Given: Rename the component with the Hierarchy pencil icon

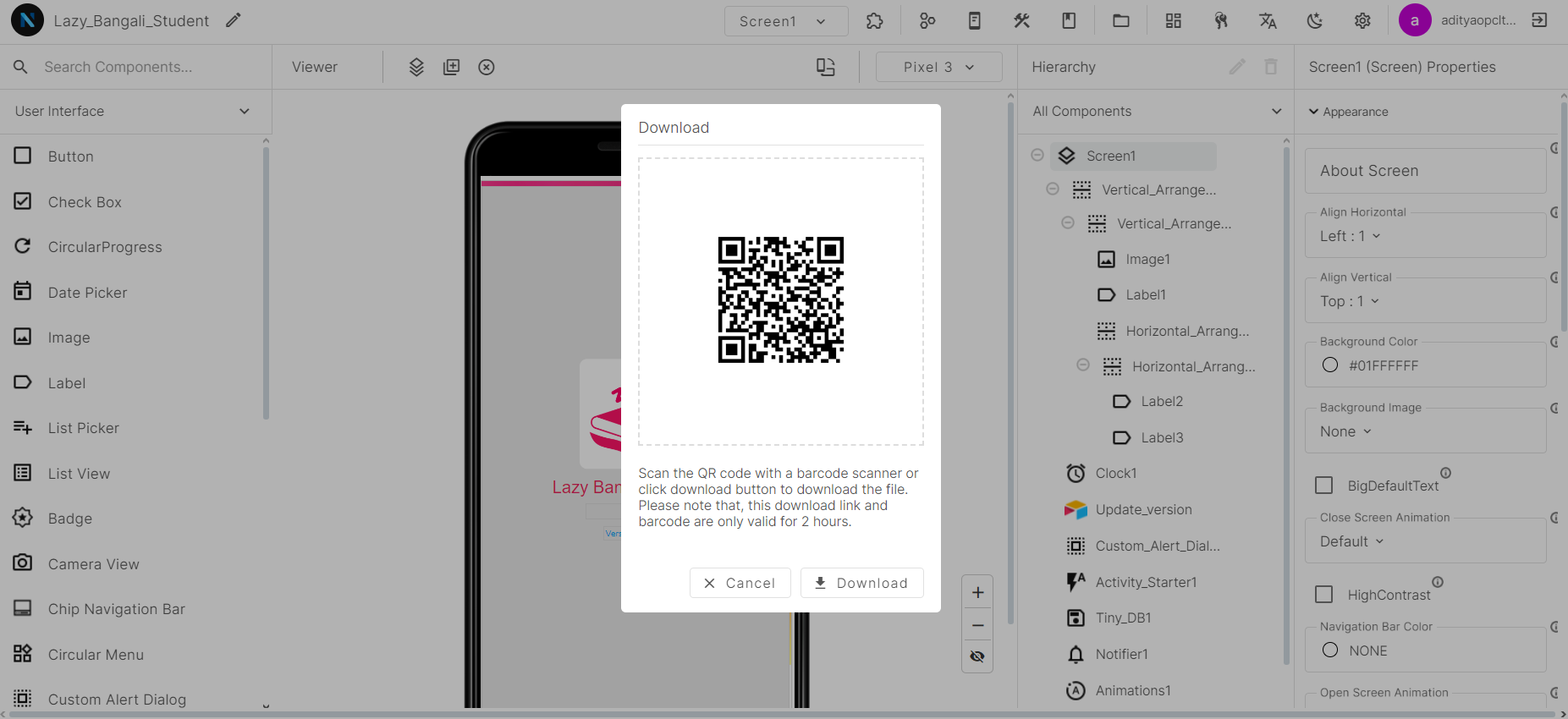Looking at the screenshot, I should tap(1237, 67).
